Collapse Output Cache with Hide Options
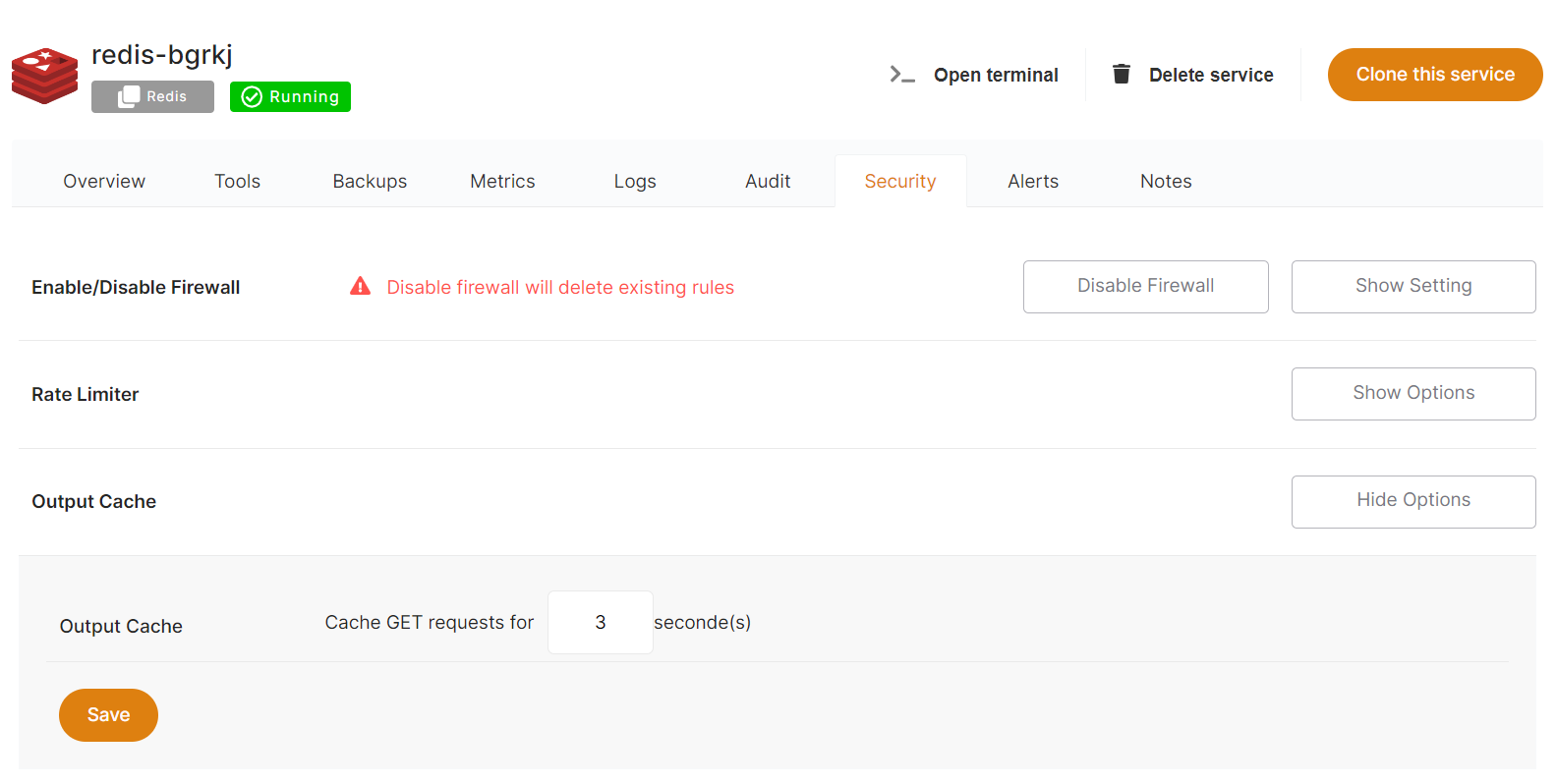This screenshot has height=784, width=1556. (1412, 501)
